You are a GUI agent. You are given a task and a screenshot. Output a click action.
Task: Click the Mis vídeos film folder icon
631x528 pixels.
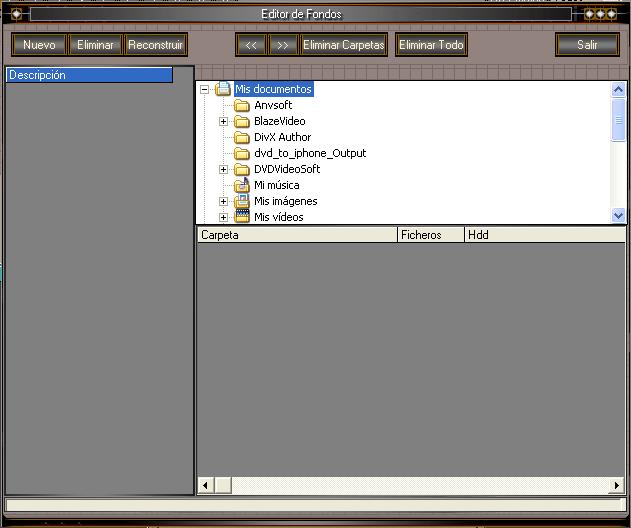[x=242, y=217]
